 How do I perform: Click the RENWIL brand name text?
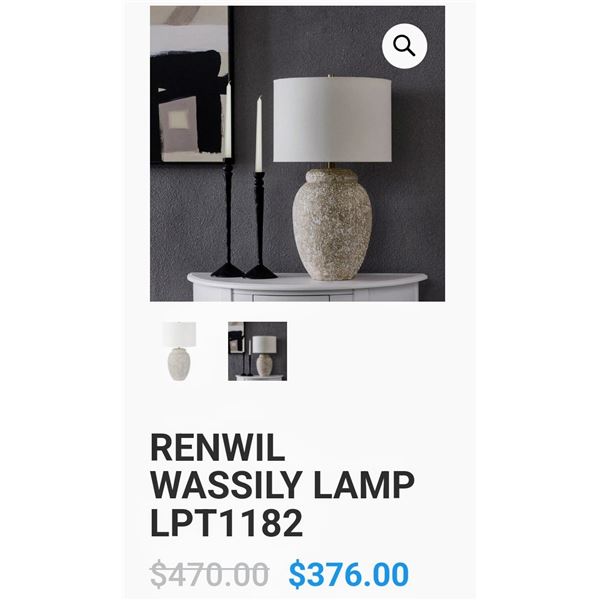(x=218, y=448)
